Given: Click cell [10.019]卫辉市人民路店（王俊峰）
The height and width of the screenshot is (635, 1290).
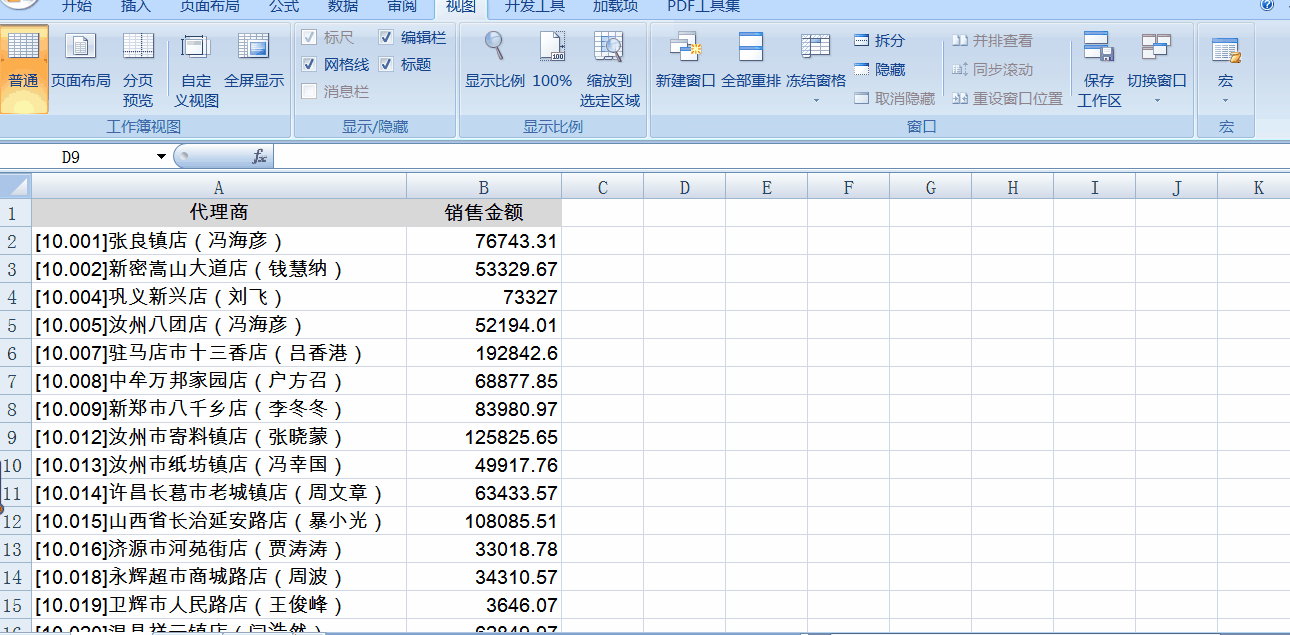Looking at the screenshot, I should (x=219, y=605).
